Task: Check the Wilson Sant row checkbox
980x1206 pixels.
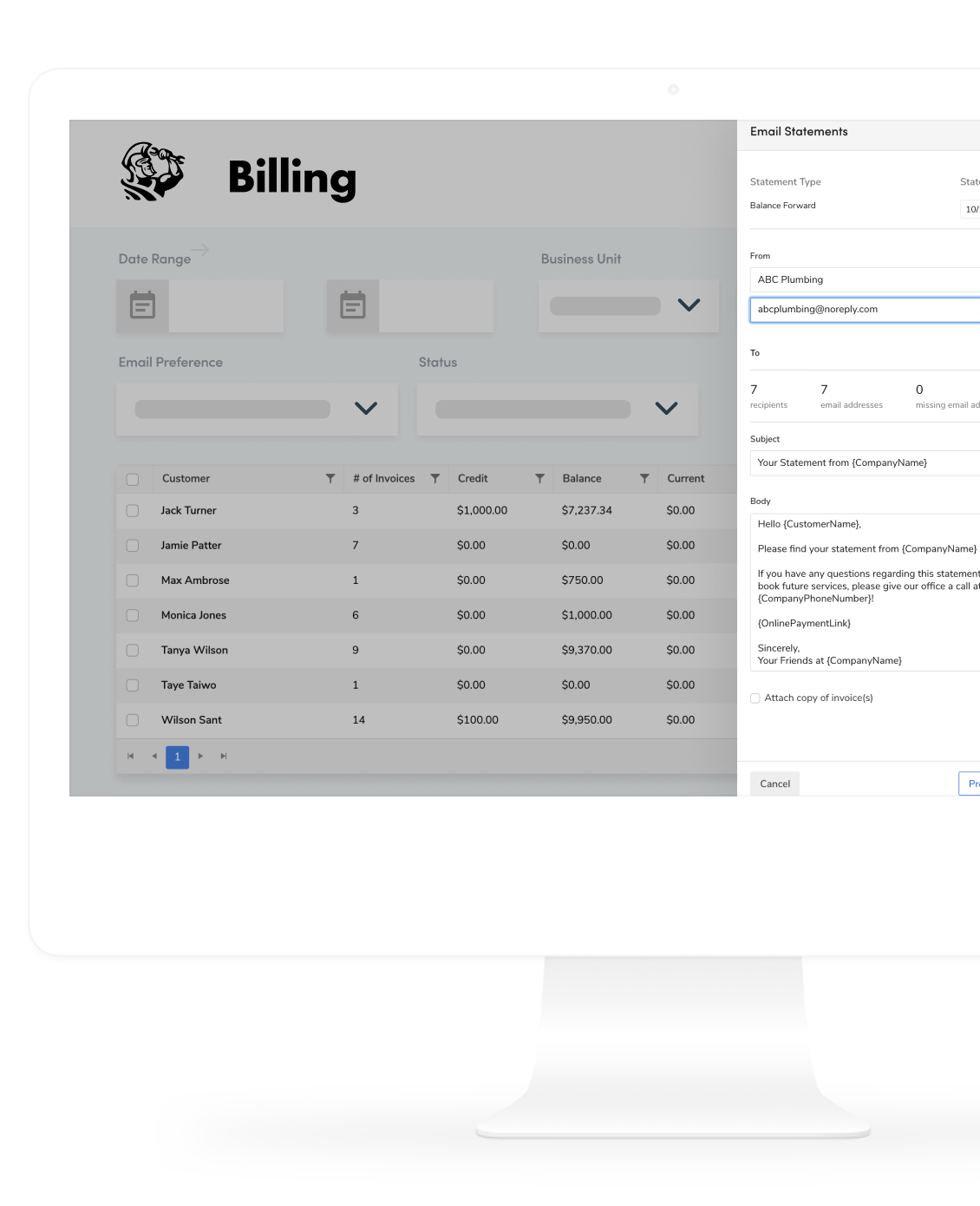Action: pyautogui.click(x=133, y=719)
